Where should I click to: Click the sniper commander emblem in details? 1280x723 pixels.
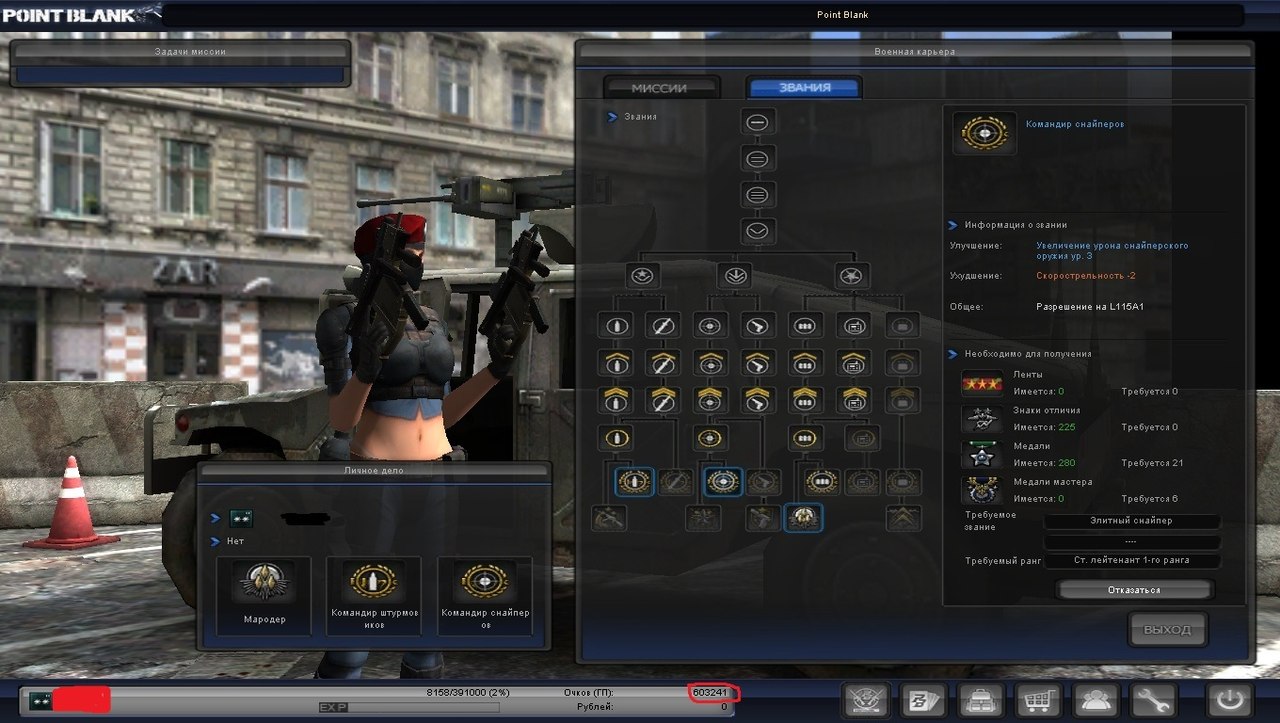coord(984,133)
